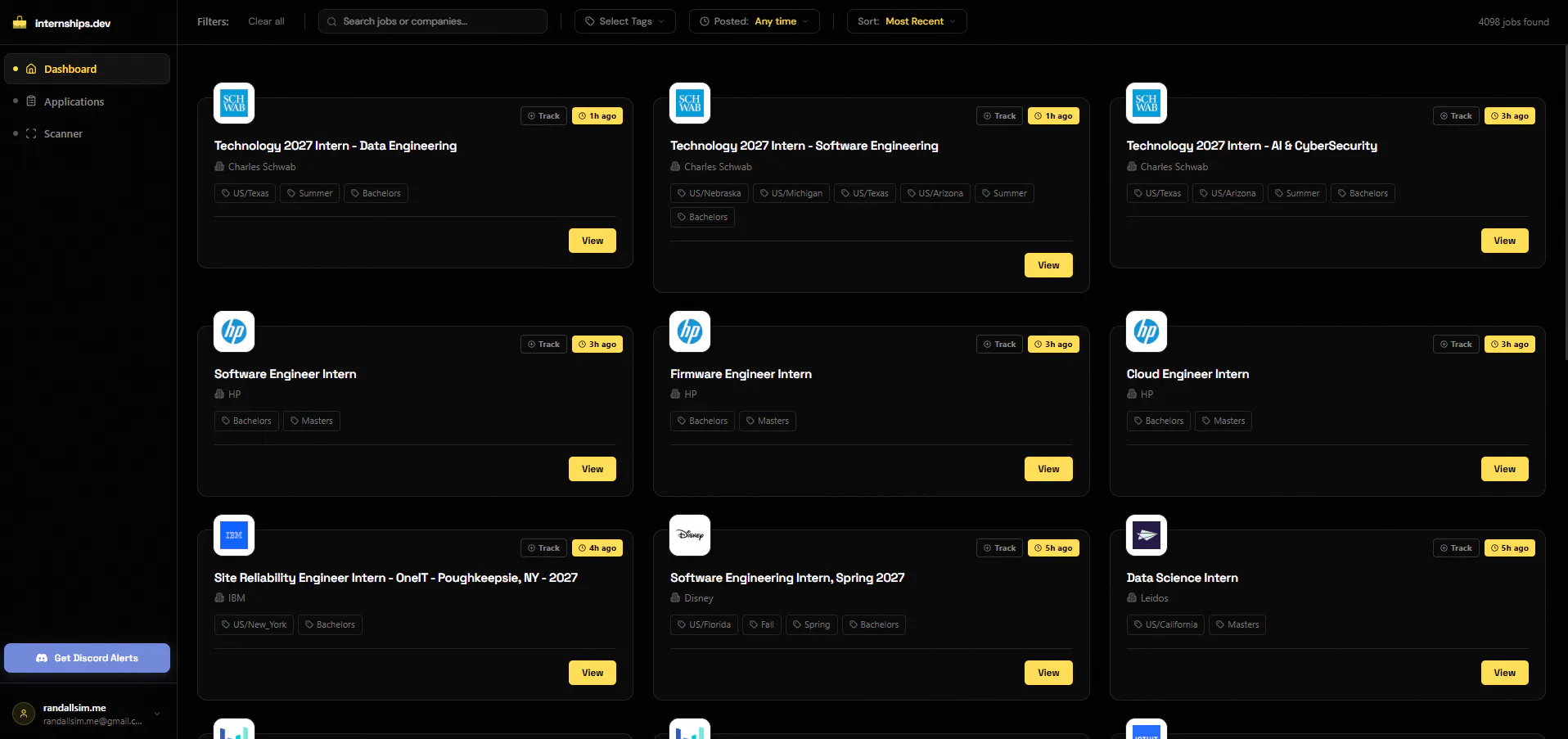Click the HP logo on the Software Engineer Intern card
Image resolution: width=1568 pixels, height=739 pixels.
(x=234, y=331)
